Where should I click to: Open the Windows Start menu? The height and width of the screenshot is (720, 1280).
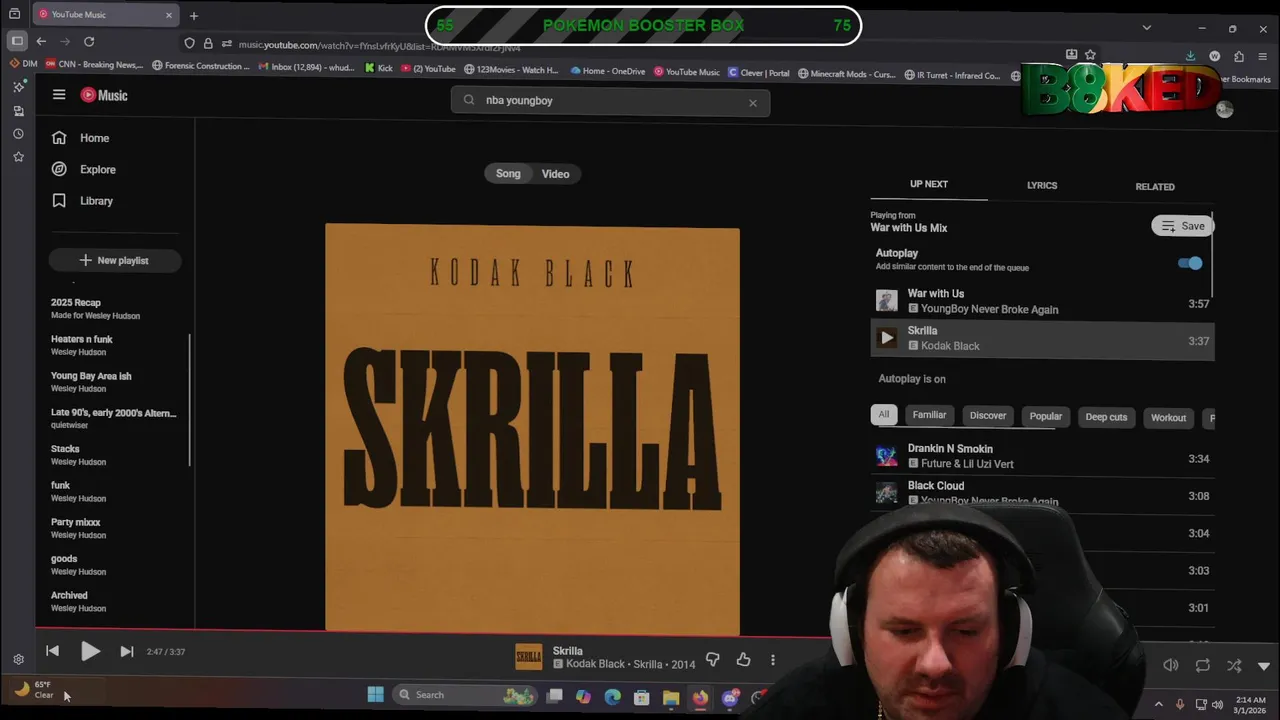pos(376,695)
